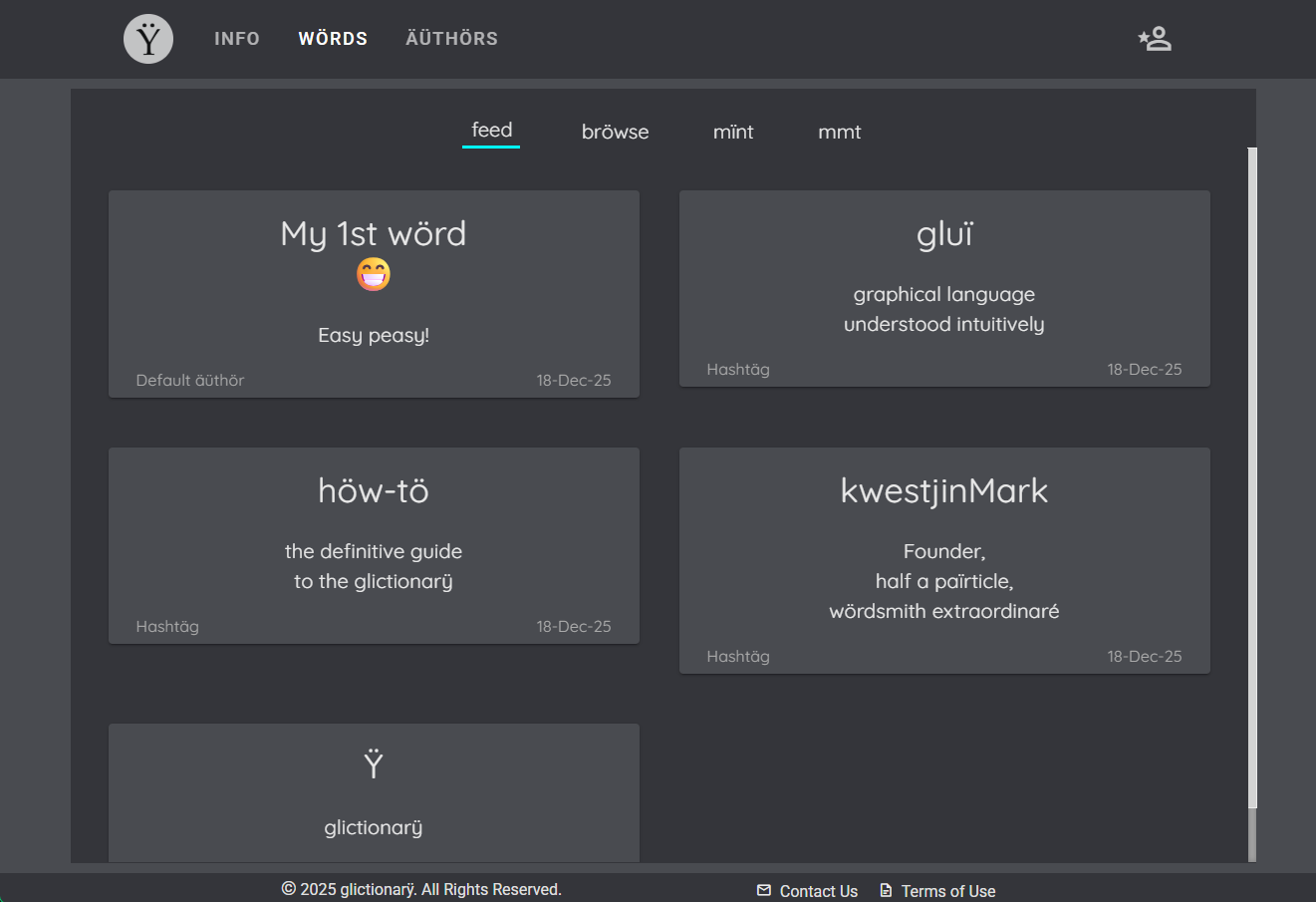Image resolution: width=1316 pixels, height=902 pixels.
Task: Select the mmt tab
Action: (x=839, y=131)
